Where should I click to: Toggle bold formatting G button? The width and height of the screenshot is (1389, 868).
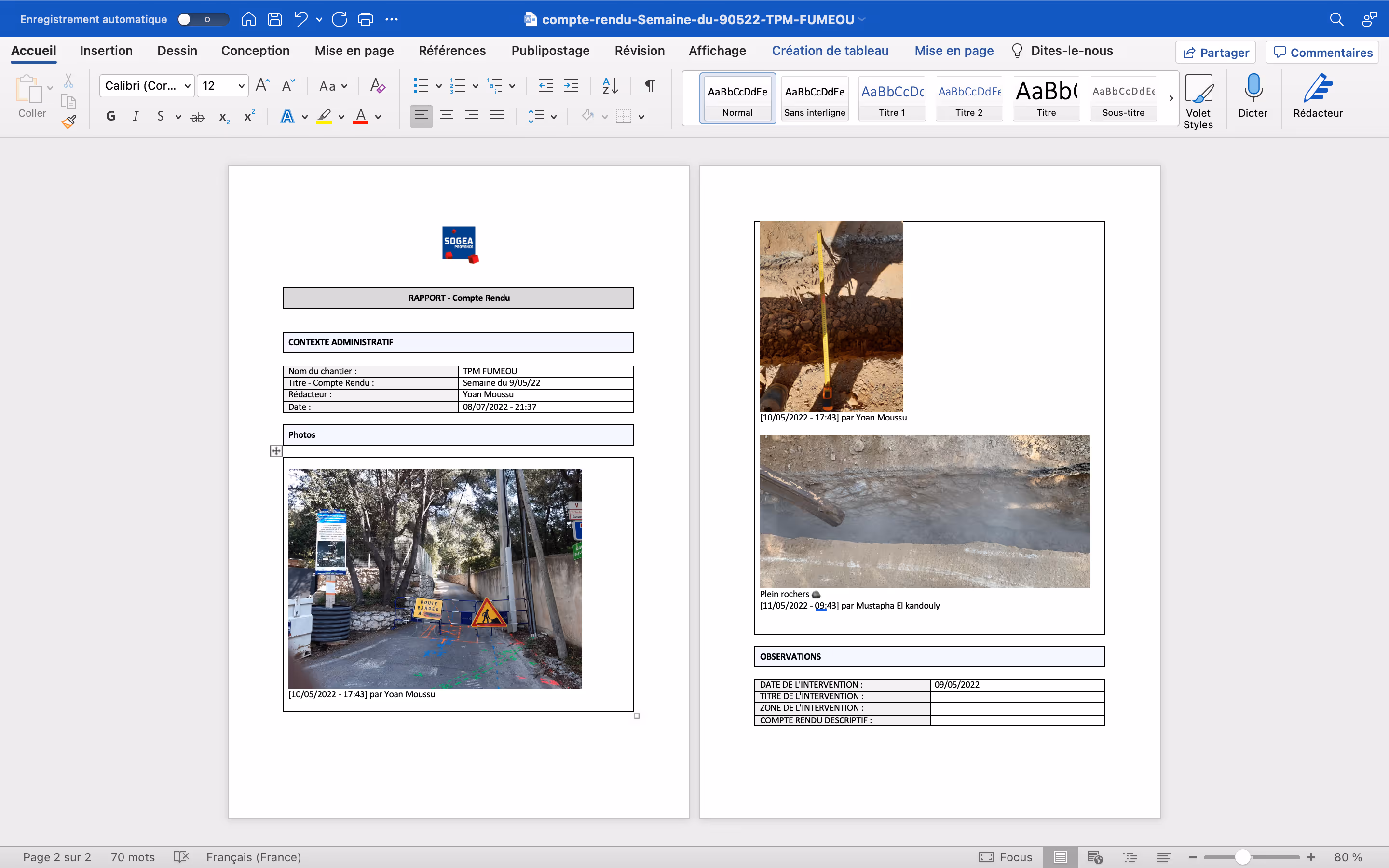click(x=111, y=117)
